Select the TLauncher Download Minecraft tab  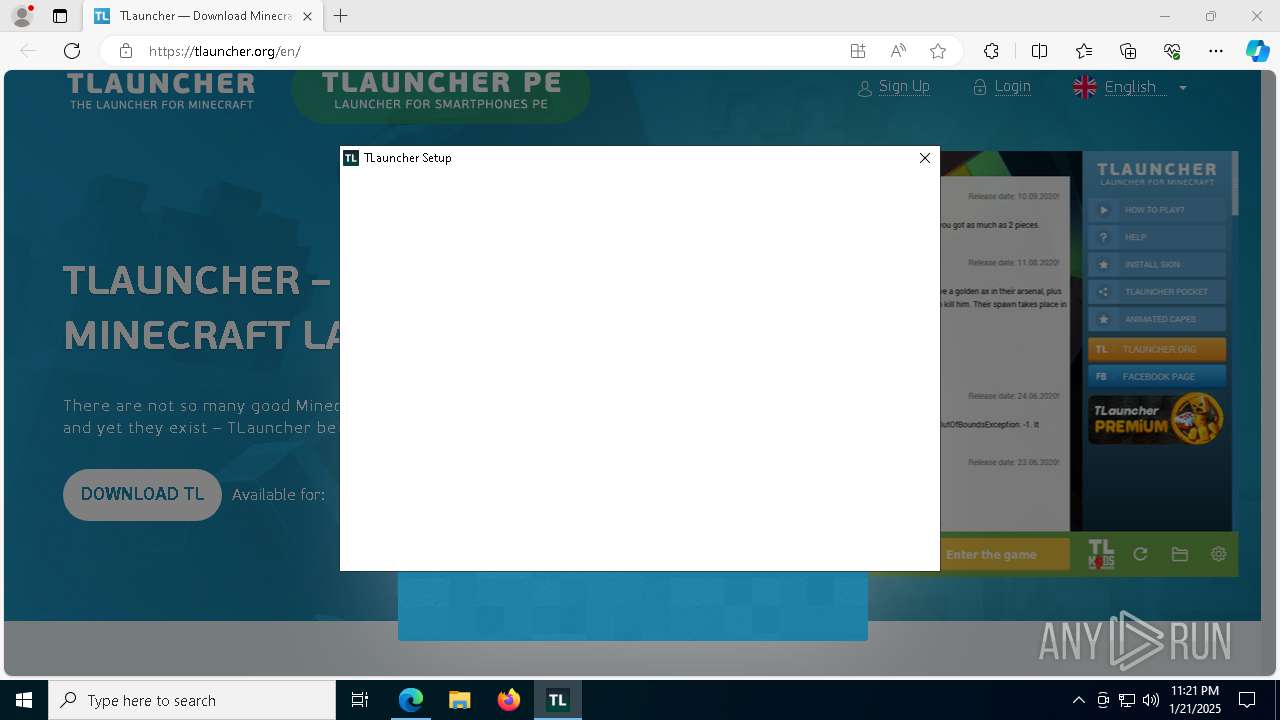[x=202, y=16]
